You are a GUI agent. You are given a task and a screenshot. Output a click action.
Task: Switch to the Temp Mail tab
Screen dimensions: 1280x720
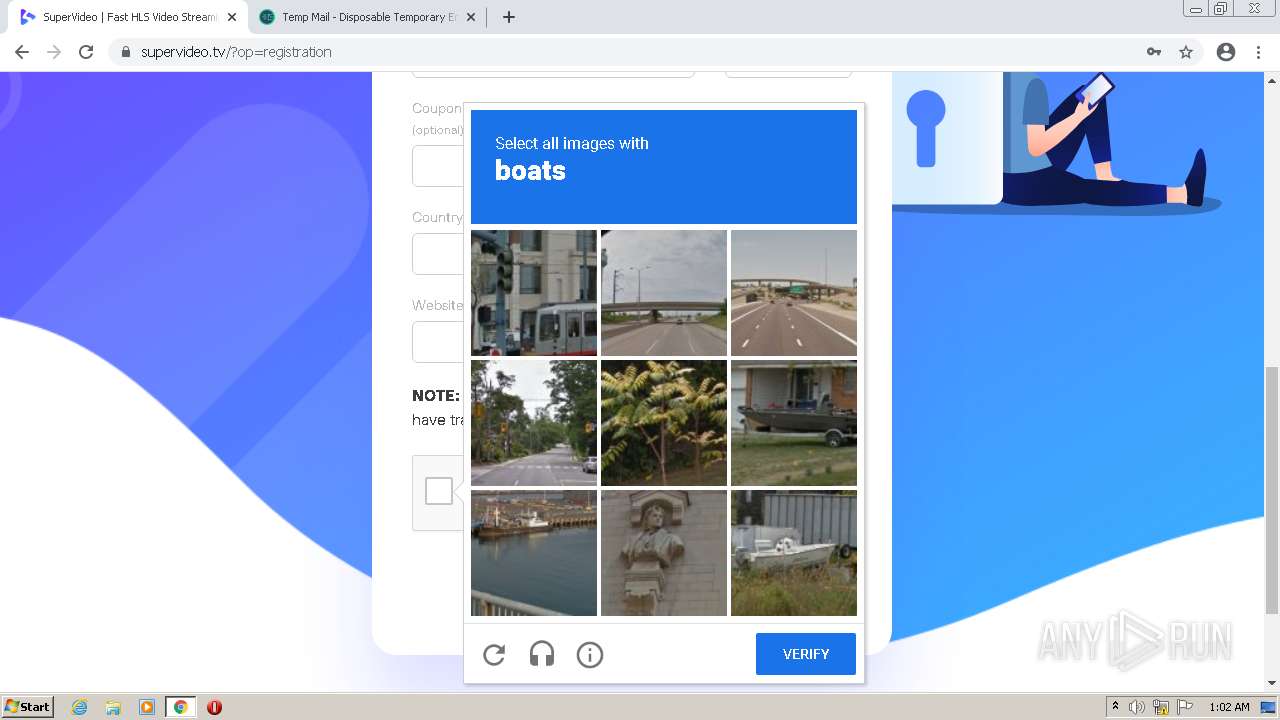point(366,17)
